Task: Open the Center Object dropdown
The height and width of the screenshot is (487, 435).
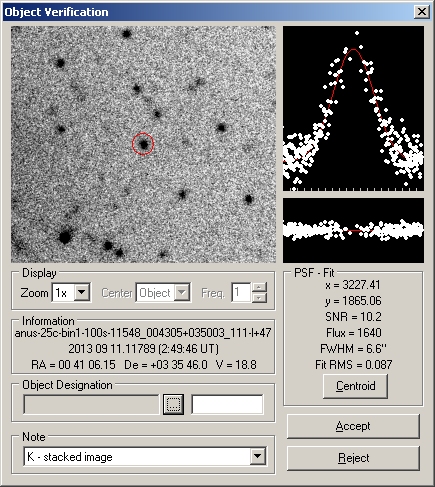Action: tap(182, 292)
